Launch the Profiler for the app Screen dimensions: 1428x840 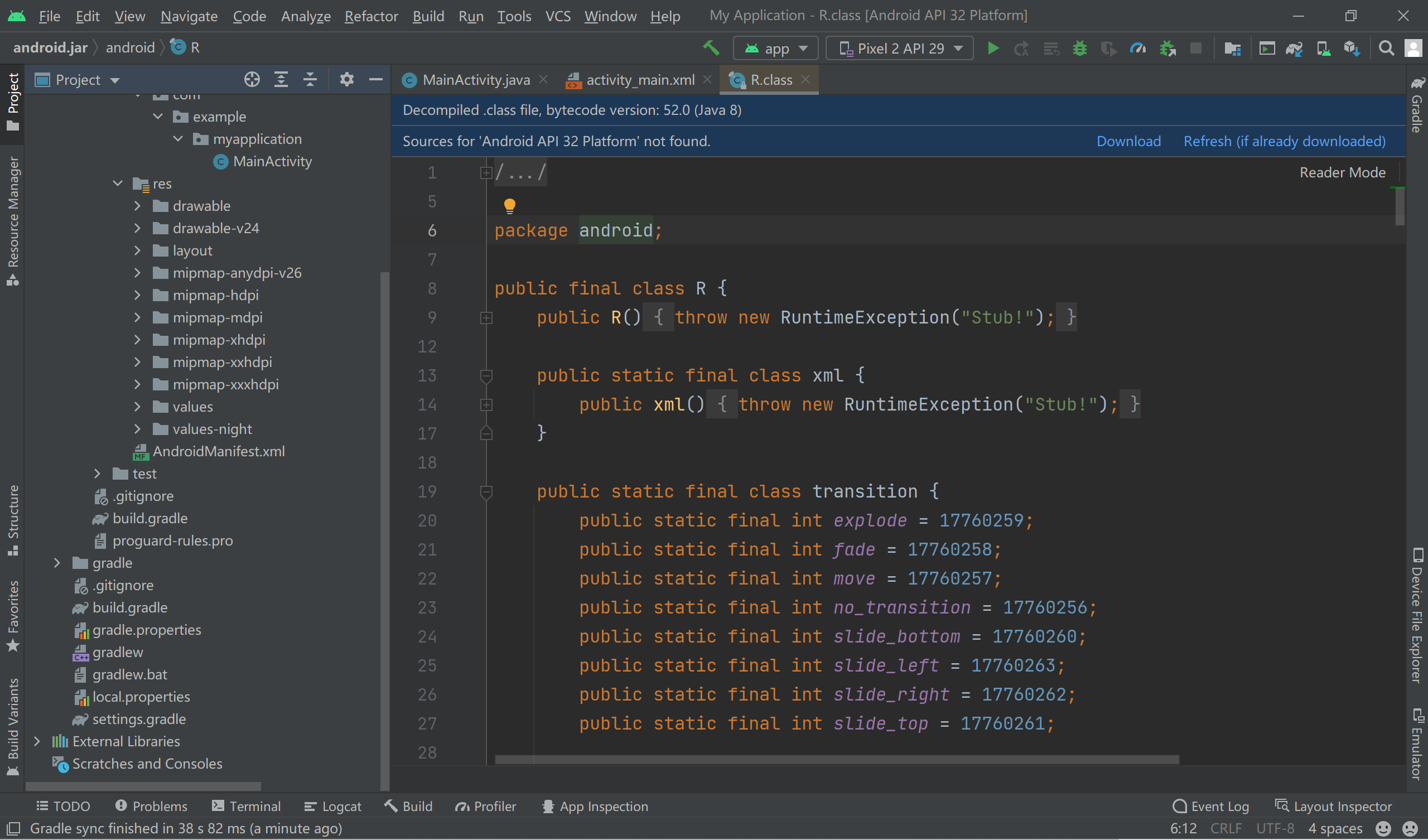click(x=1138, y=48)
